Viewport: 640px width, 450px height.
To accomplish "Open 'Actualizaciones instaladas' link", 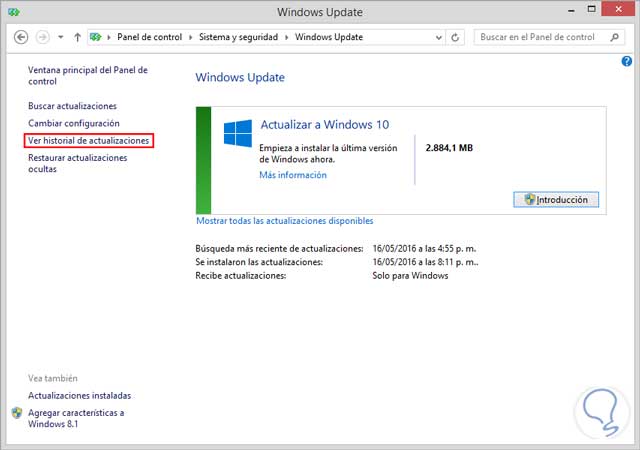I will coord(79,395).
